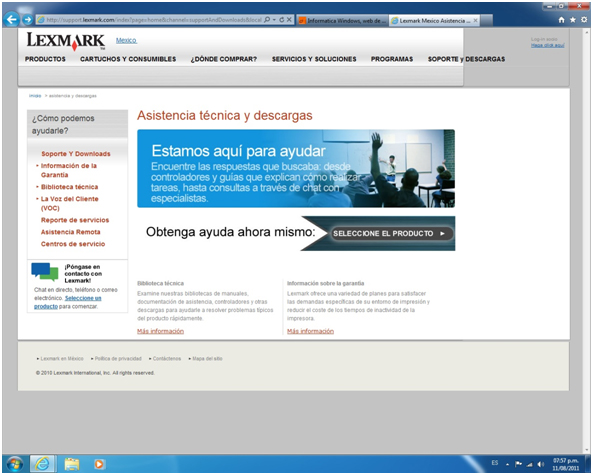Go forward with the browser forward arrow
This screenshot has height=475, width=593.
28,20
